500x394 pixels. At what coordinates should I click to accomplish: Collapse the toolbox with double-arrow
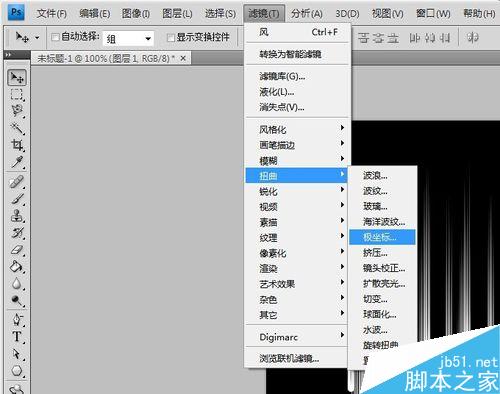coord(8,55)
